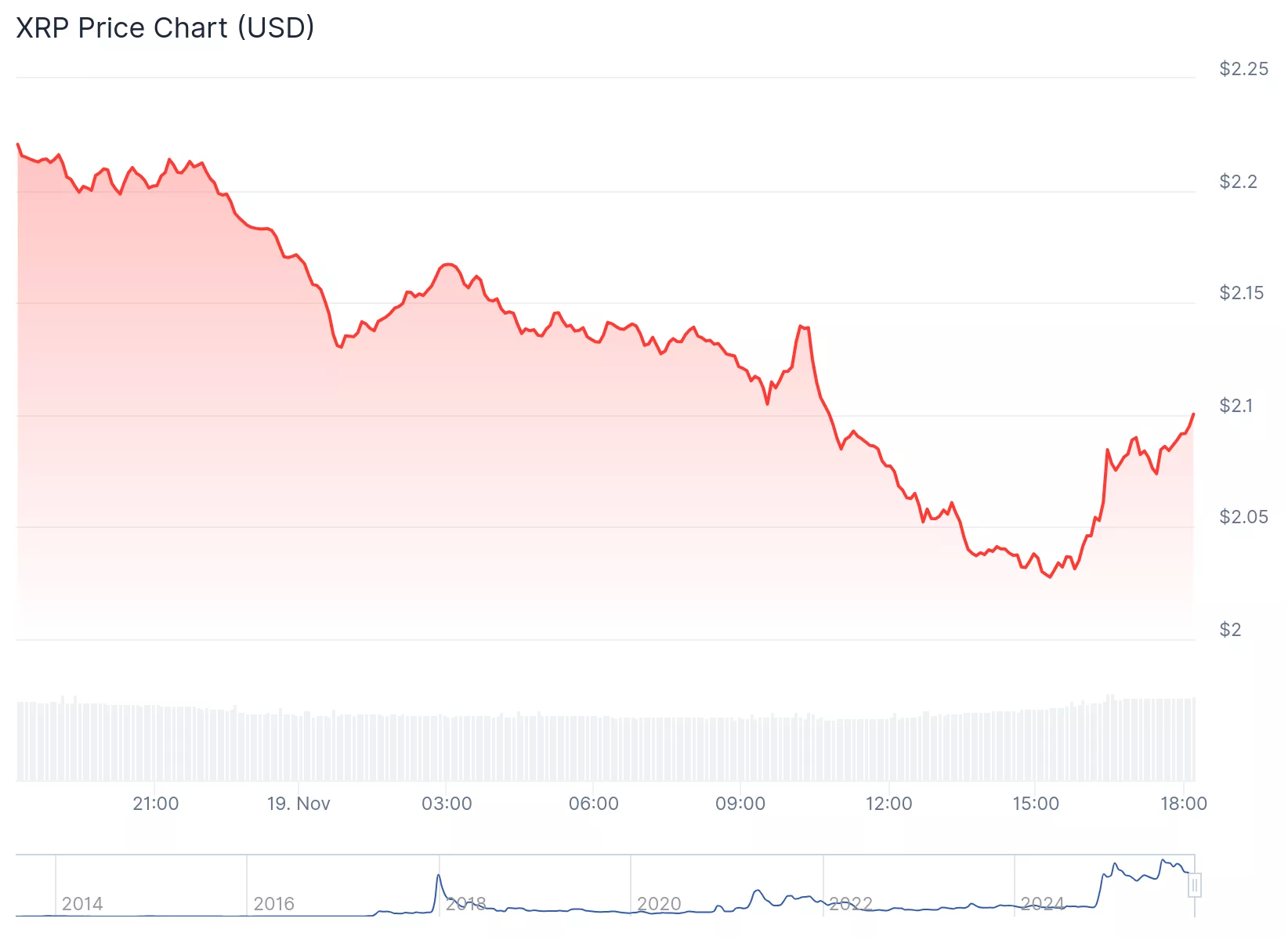The image size is (1288, 940).
Task: Click the 2014 label in navigator timeline
Action: tap(82, 904)
